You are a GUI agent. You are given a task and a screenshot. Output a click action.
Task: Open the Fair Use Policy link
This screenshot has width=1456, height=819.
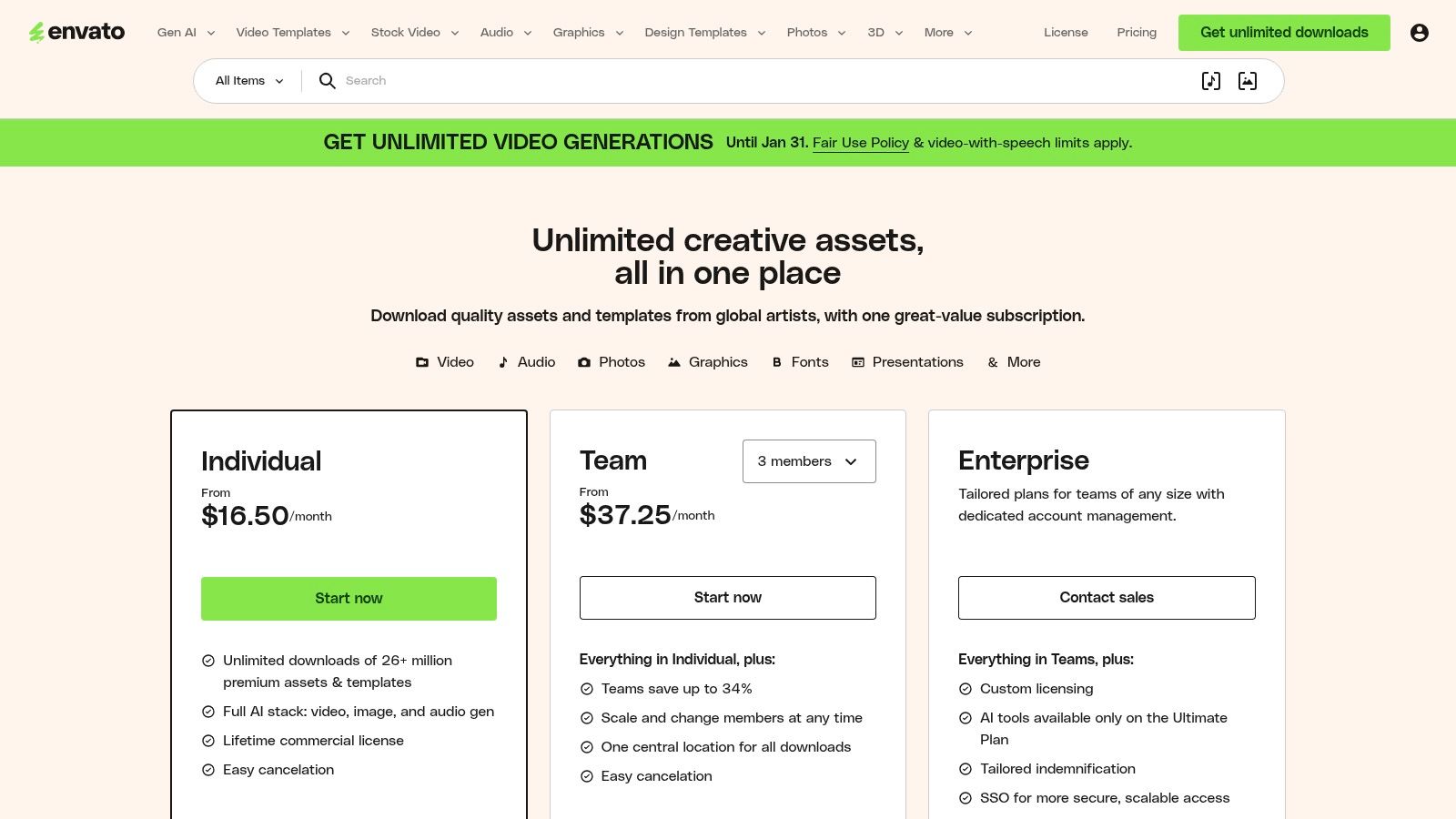(860, 143)
